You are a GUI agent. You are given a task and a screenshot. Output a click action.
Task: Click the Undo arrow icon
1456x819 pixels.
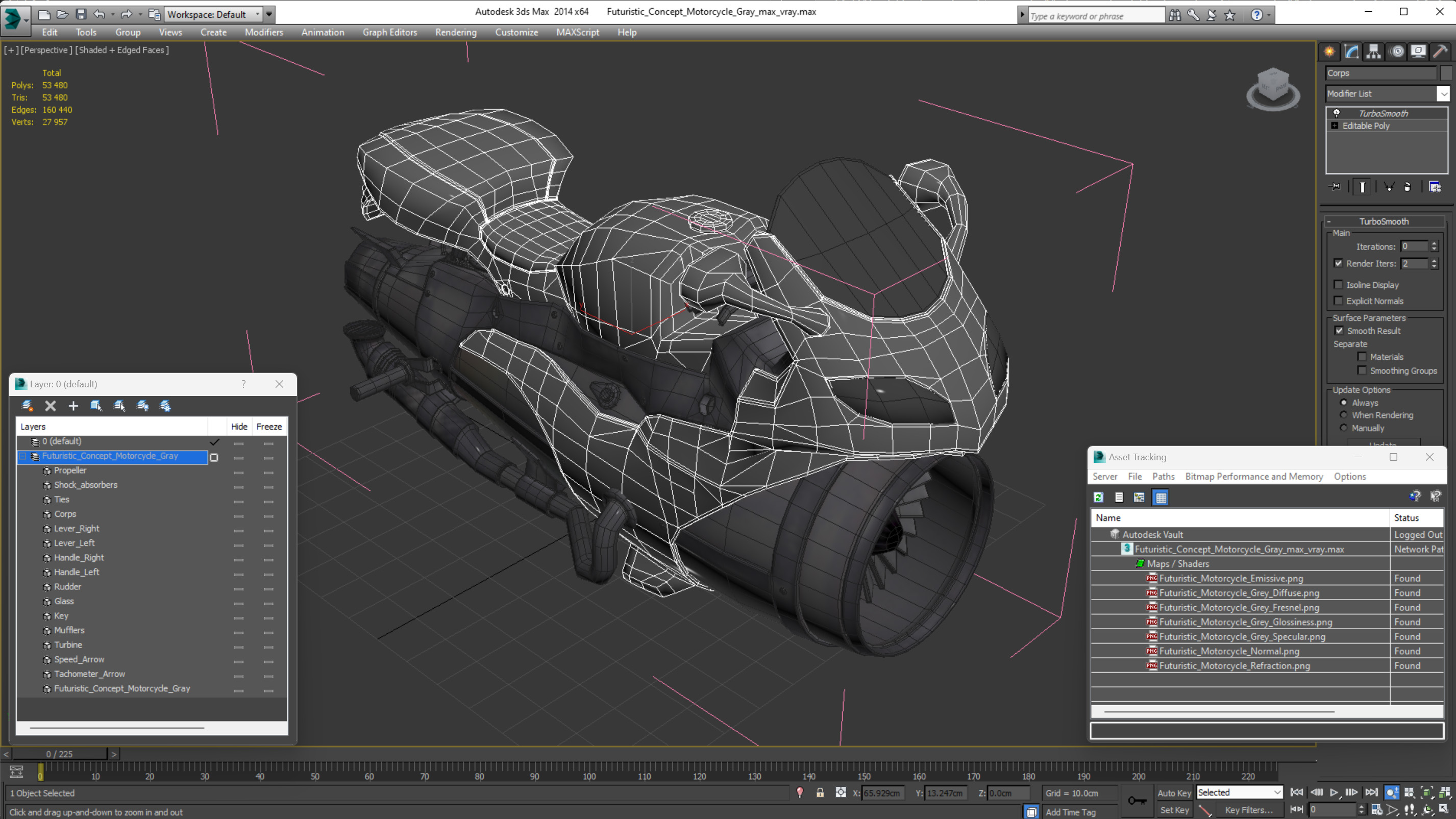100,14
